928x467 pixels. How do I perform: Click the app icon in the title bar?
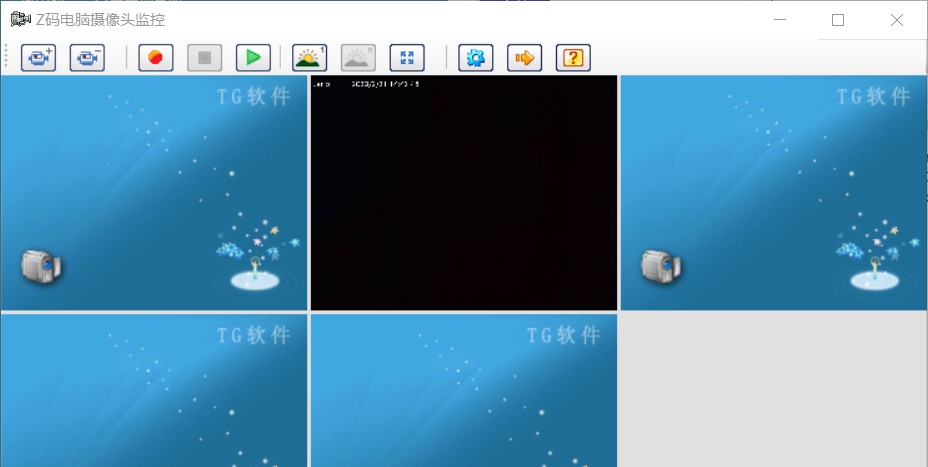click(x=21, y=20)
